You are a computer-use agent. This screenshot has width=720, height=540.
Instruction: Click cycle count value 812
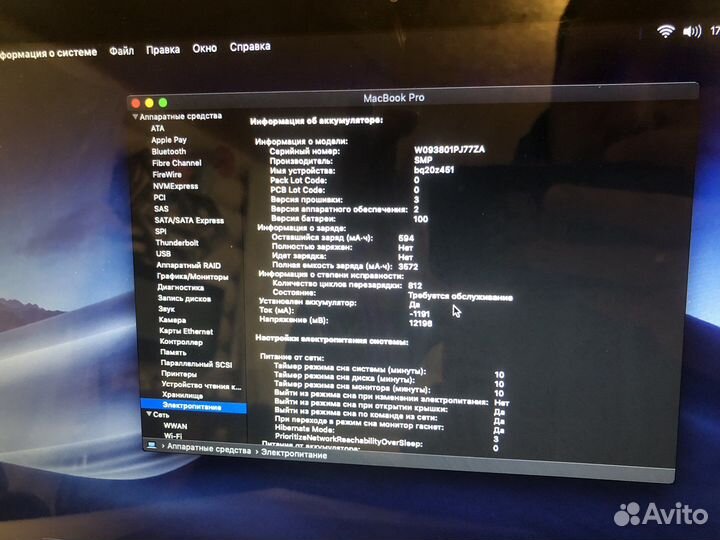[415, 286]
